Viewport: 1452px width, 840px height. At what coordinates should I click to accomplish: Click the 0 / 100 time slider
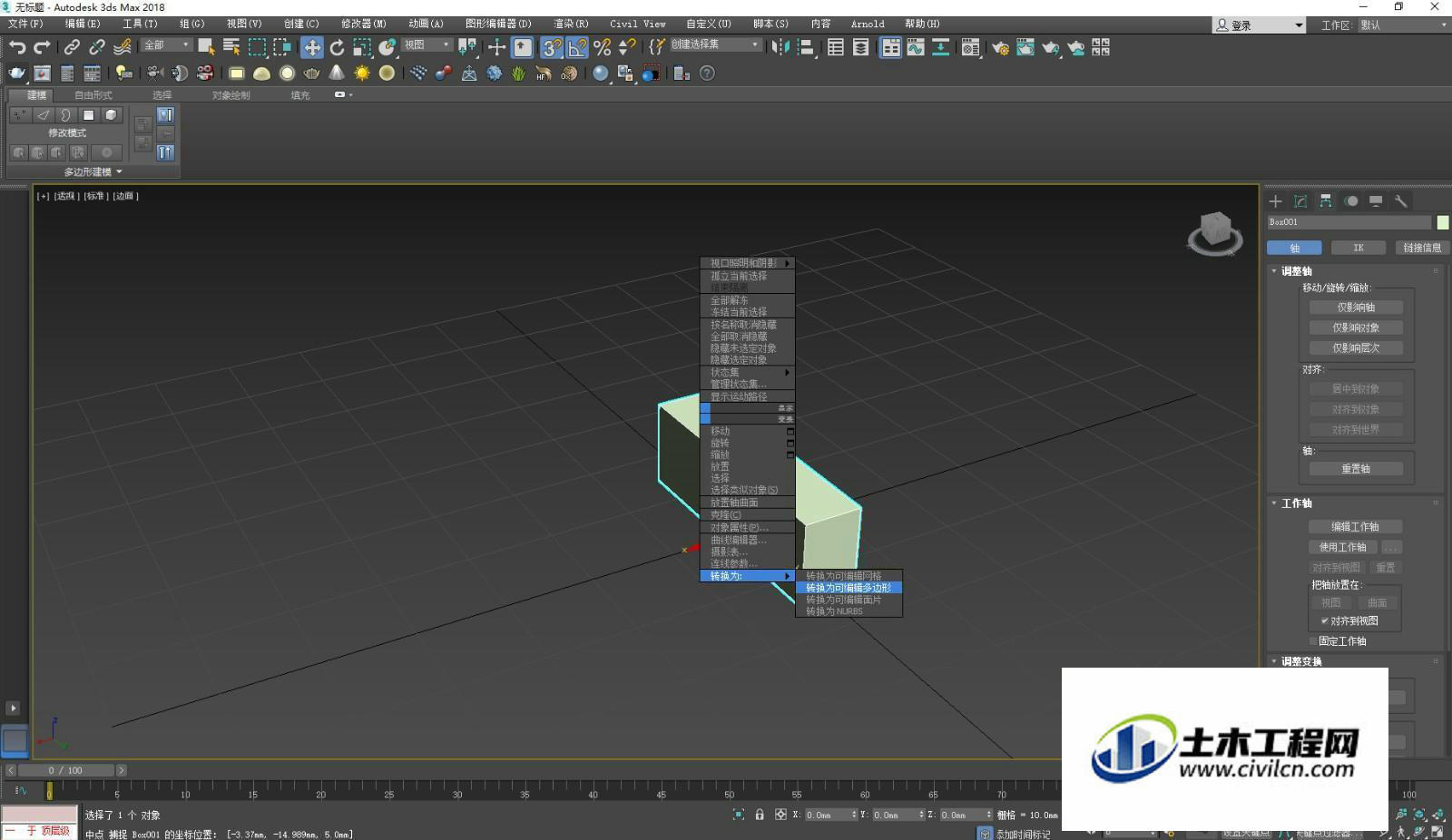click(x=65, y=770)
